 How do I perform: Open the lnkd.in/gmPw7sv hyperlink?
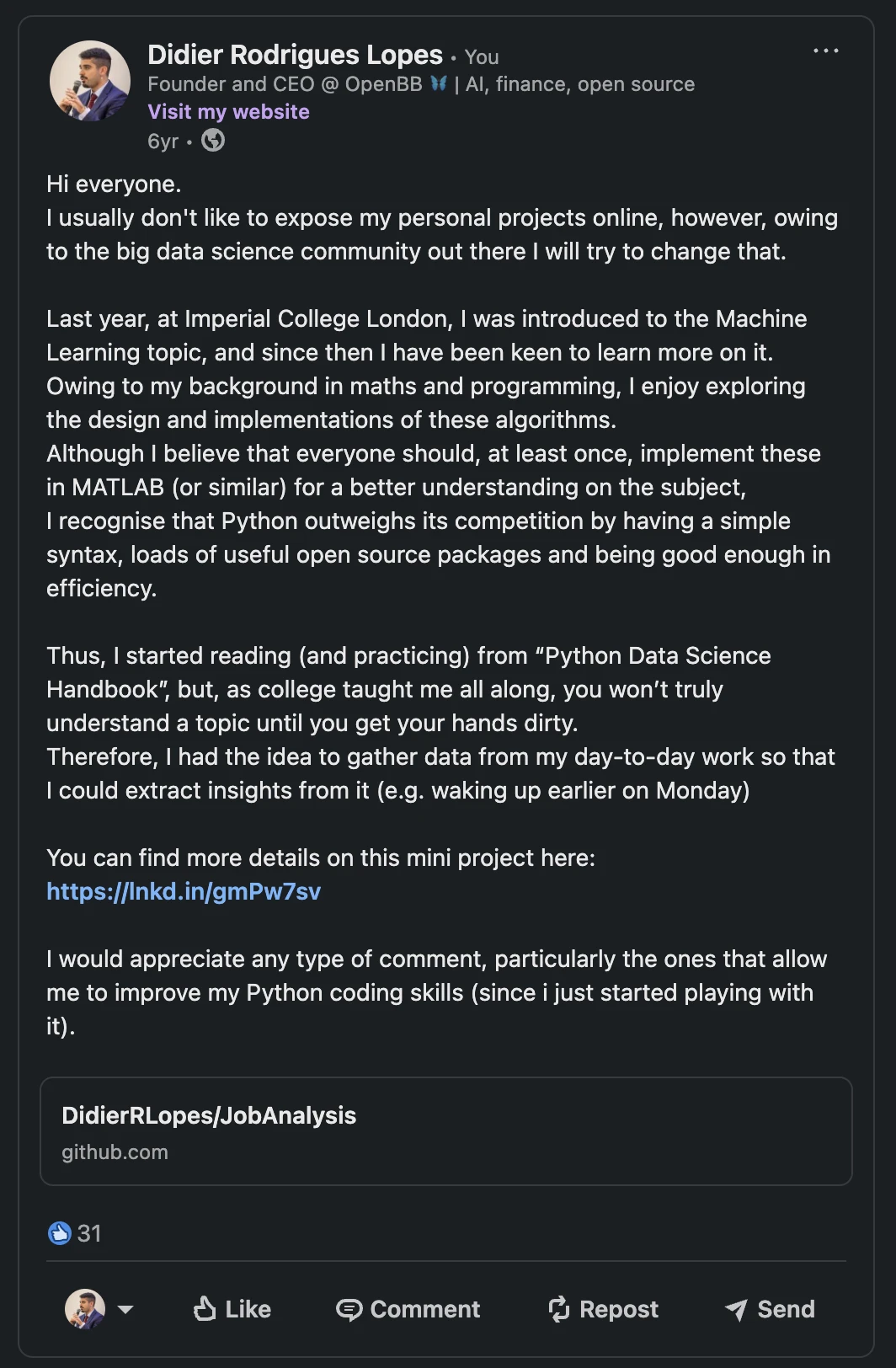184,891
